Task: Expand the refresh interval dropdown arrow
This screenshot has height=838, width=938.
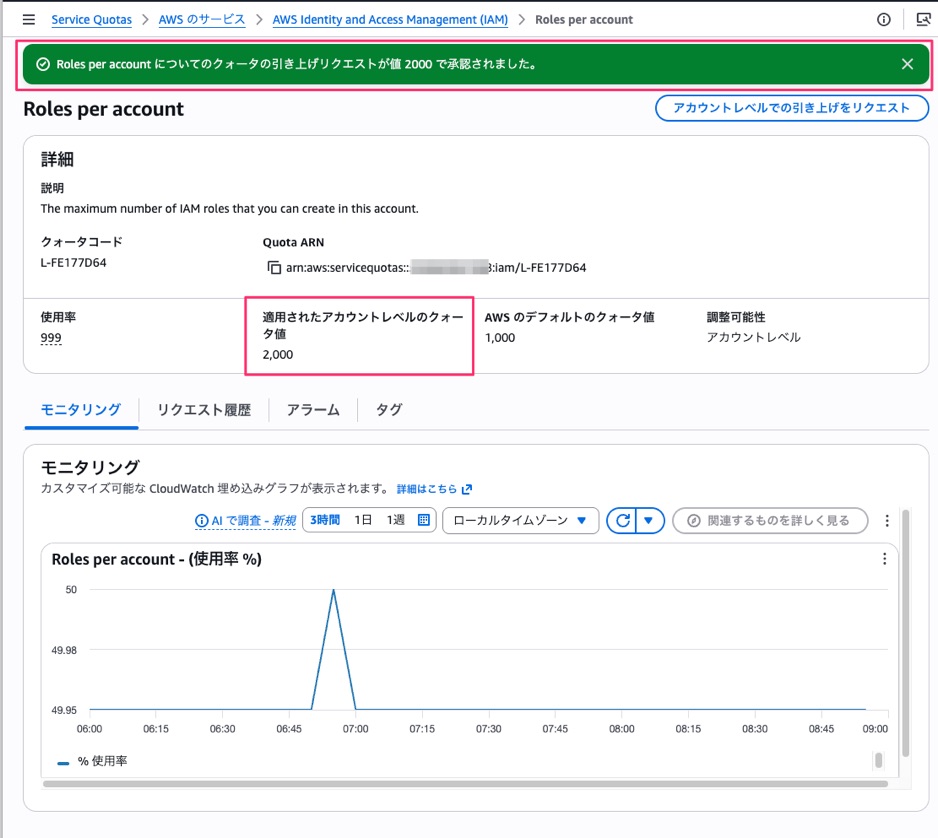Action: tap(648, 520)
